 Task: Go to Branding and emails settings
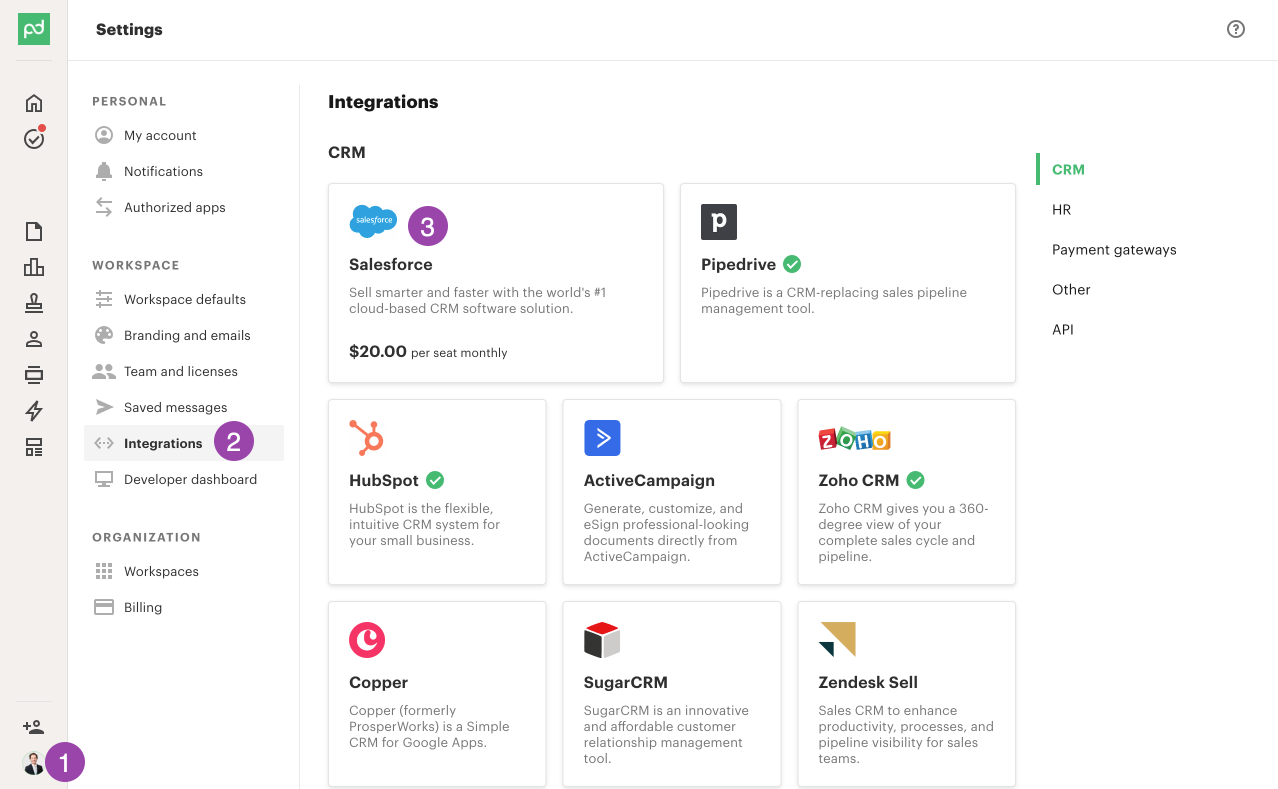click(x=186, y=335)
